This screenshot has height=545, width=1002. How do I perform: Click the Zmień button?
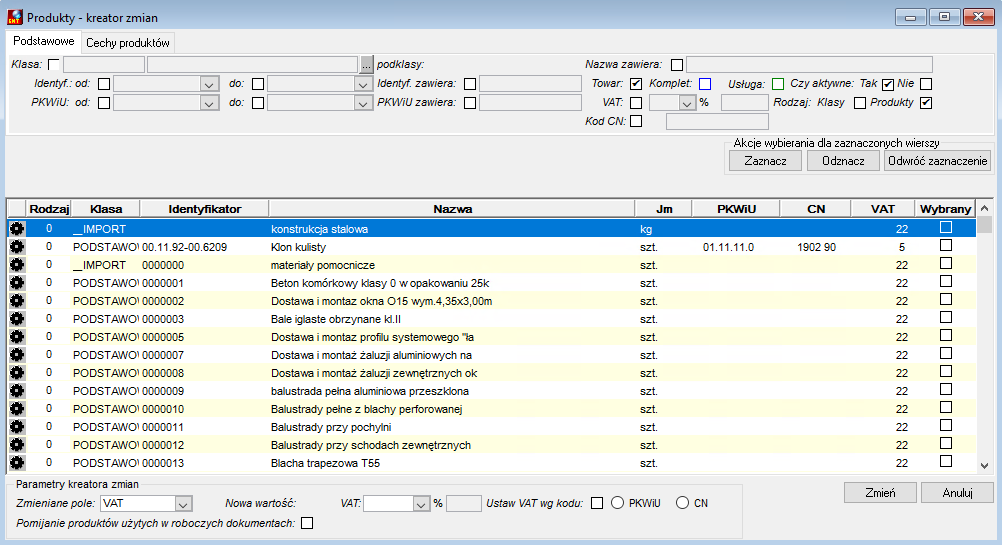pos(881,493)
